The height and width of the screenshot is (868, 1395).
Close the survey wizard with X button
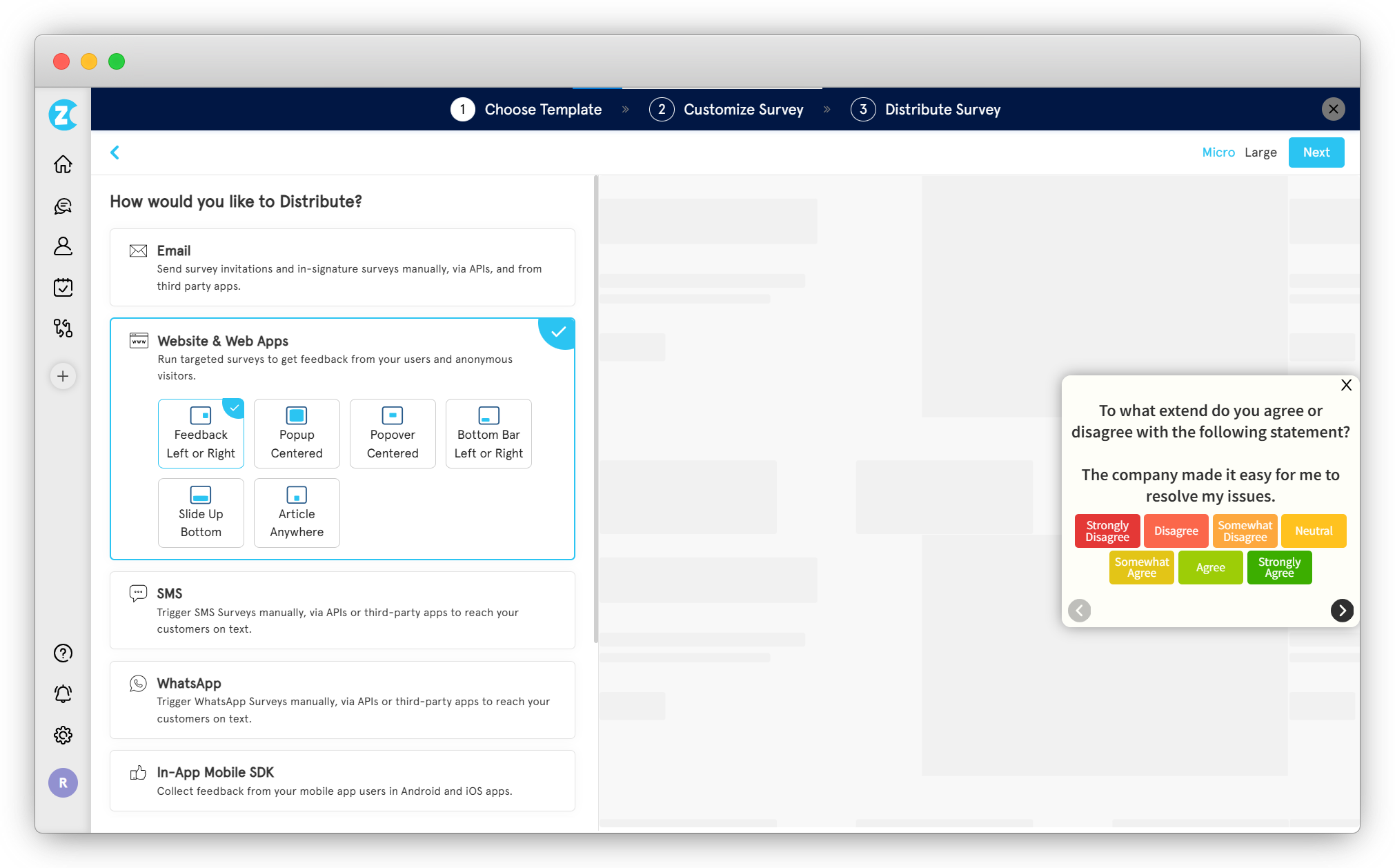click(x=1333, y=109)
